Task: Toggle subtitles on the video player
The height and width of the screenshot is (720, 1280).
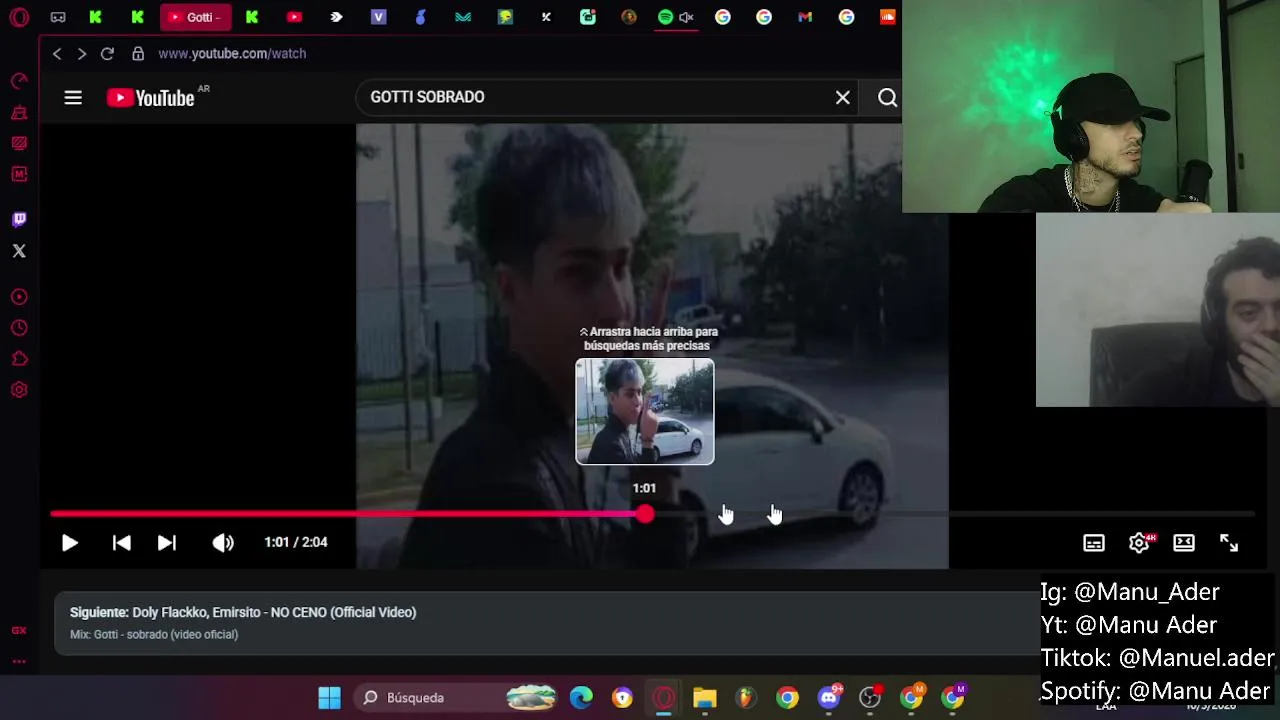Action: tap(1094, 543)
